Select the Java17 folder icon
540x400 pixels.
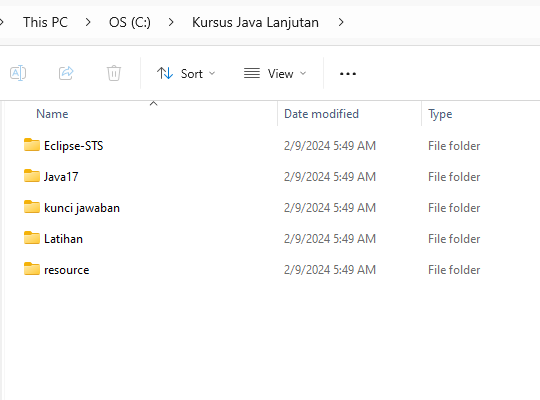click(x=32, y=176)
